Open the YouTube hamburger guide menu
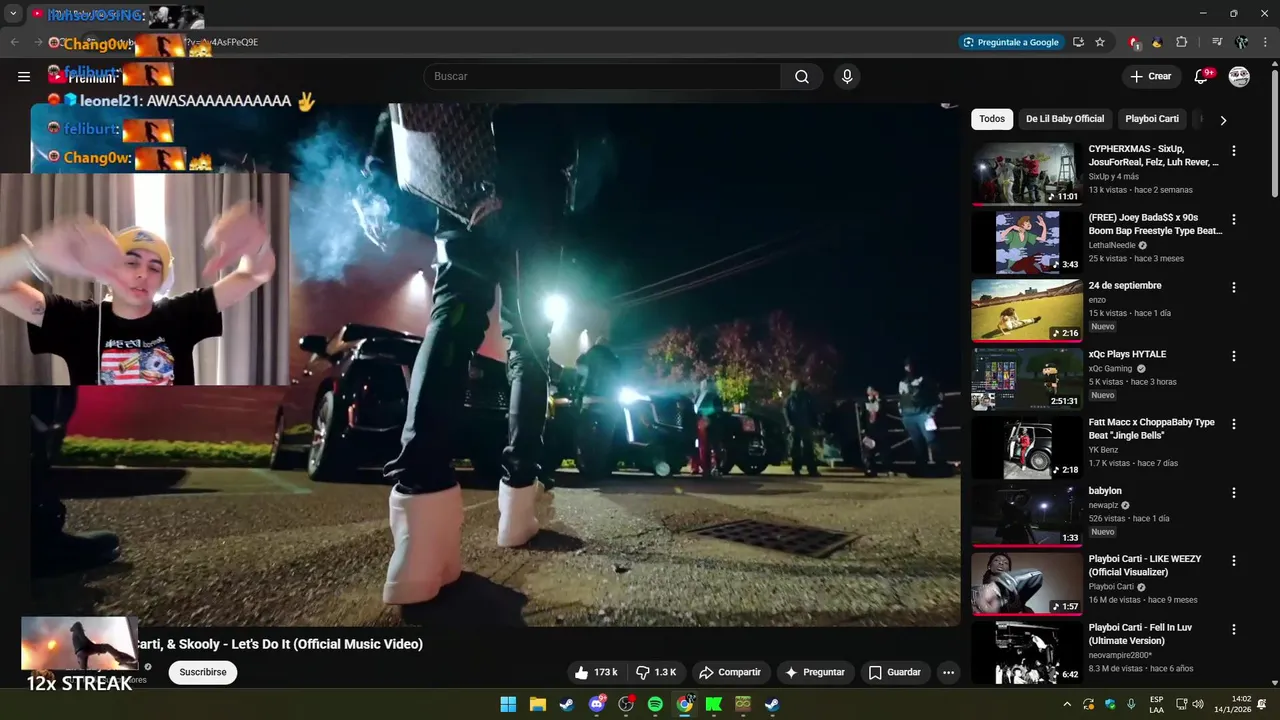The image size is (1280, 720). 24,76
